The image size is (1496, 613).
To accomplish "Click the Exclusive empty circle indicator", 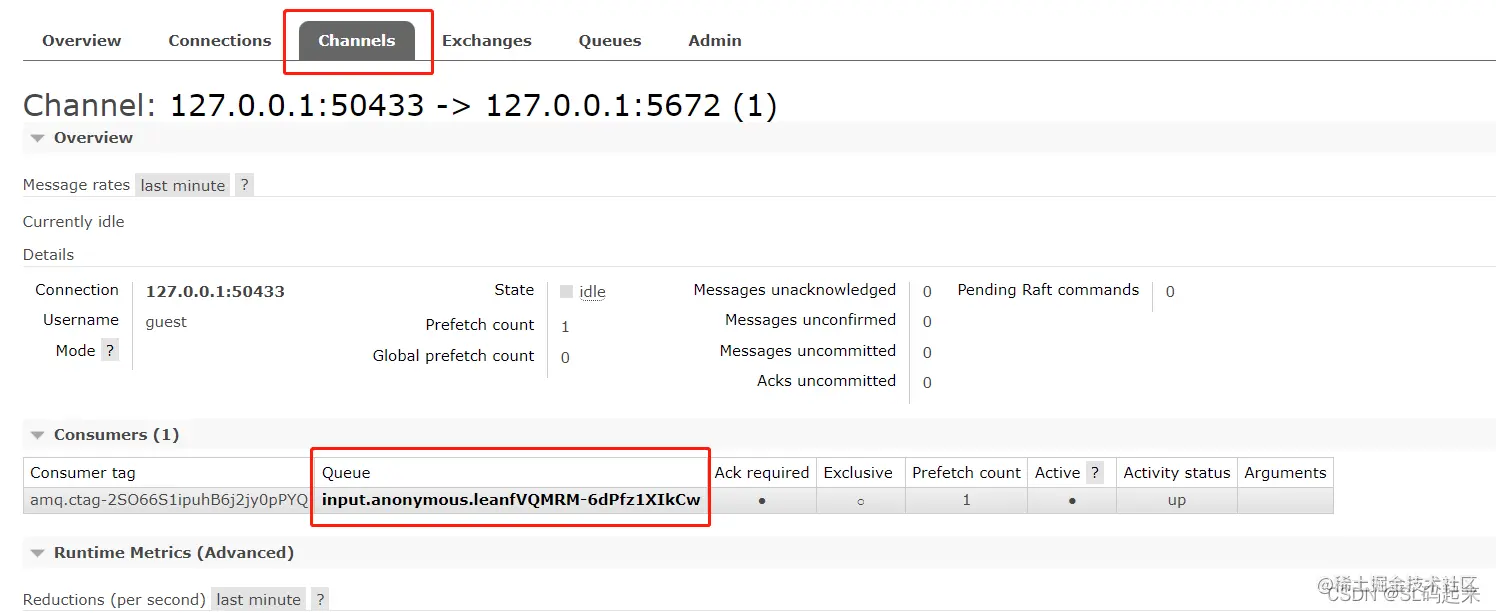I will pyautogui.click(x=860, y=501).
